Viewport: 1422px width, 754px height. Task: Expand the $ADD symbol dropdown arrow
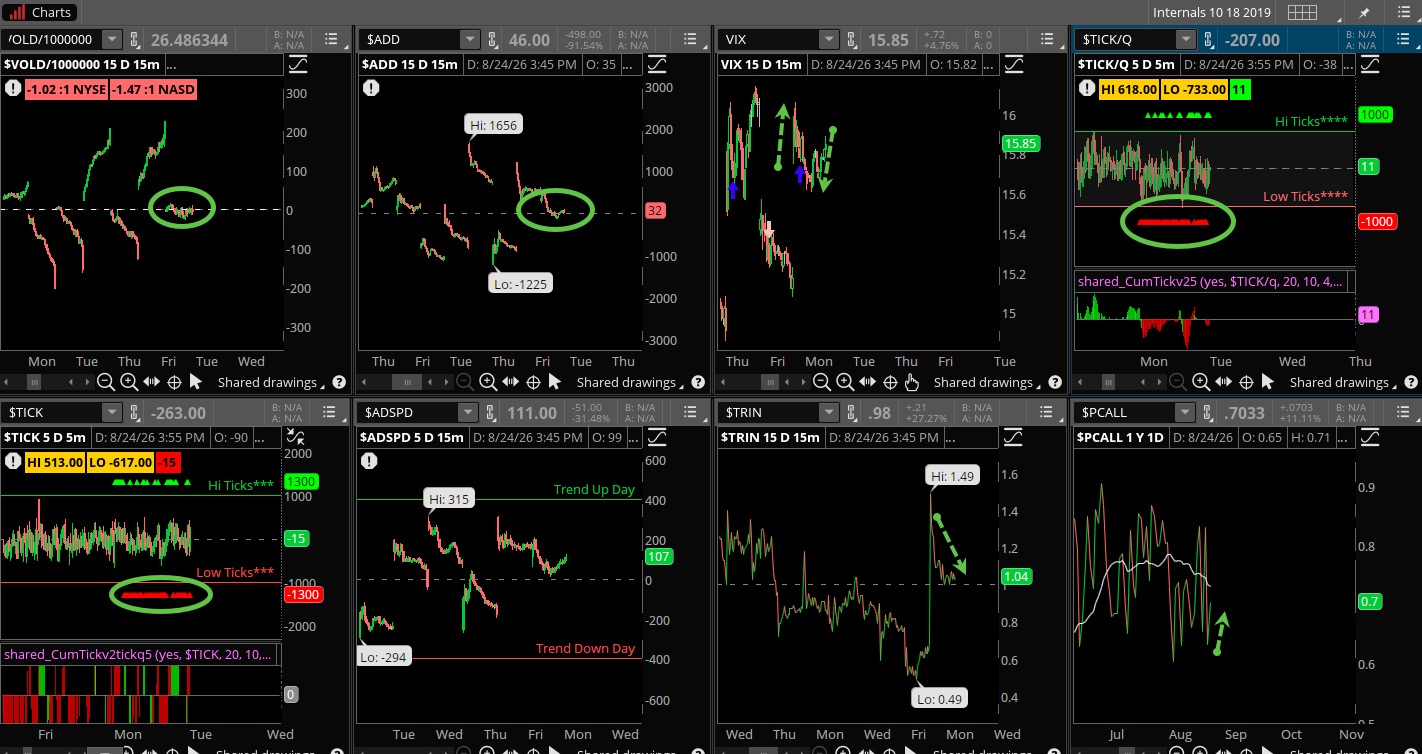click(470, 40)
